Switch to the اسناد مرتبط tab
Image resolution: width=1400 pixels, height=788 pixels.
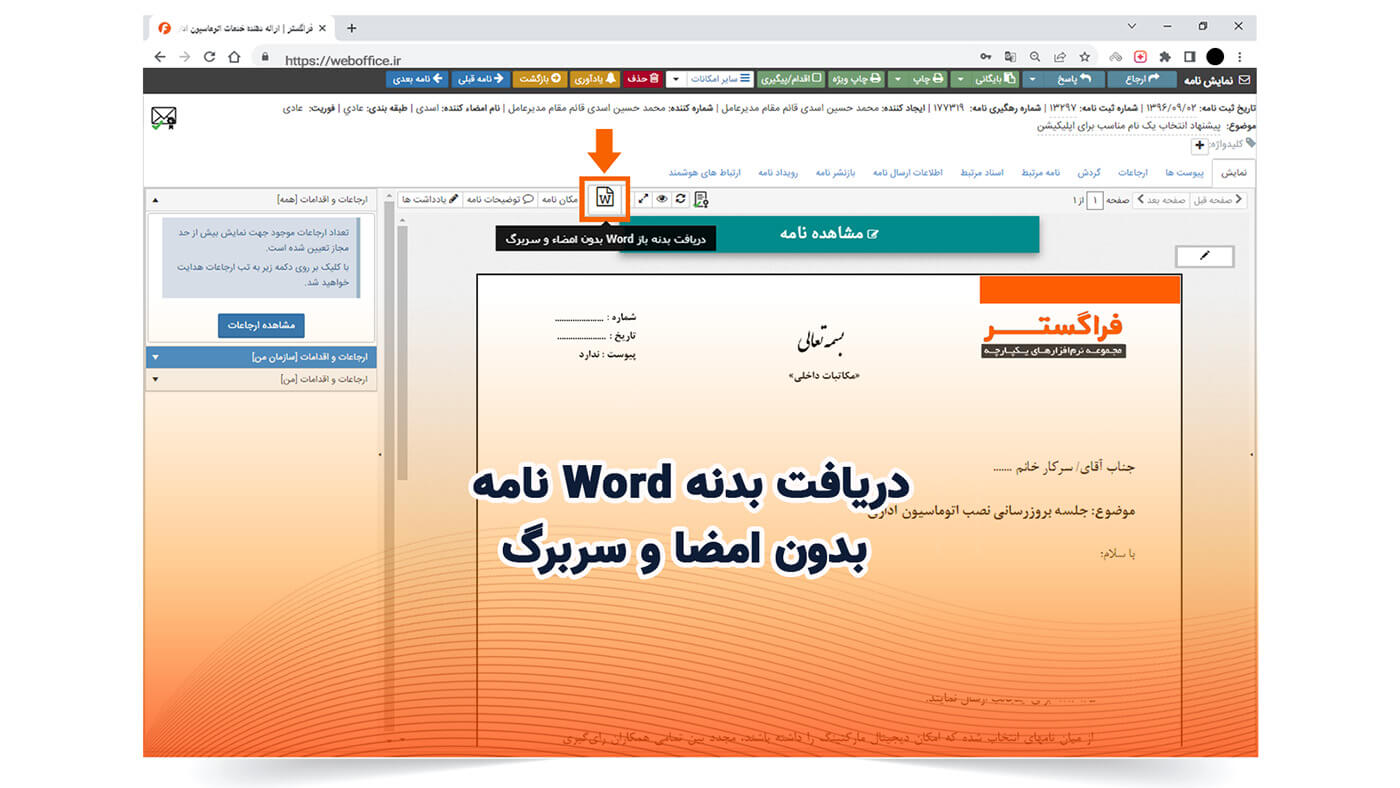click(x=982, y=173)
